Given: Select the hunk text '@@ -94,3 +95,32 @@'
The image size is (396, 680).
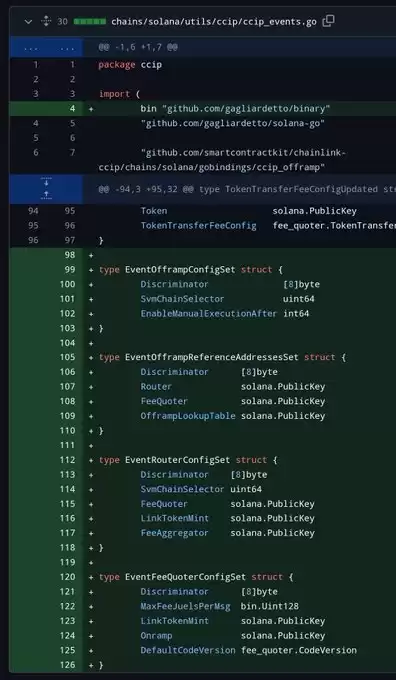Looking at the screenshot, I should [147, 190].
